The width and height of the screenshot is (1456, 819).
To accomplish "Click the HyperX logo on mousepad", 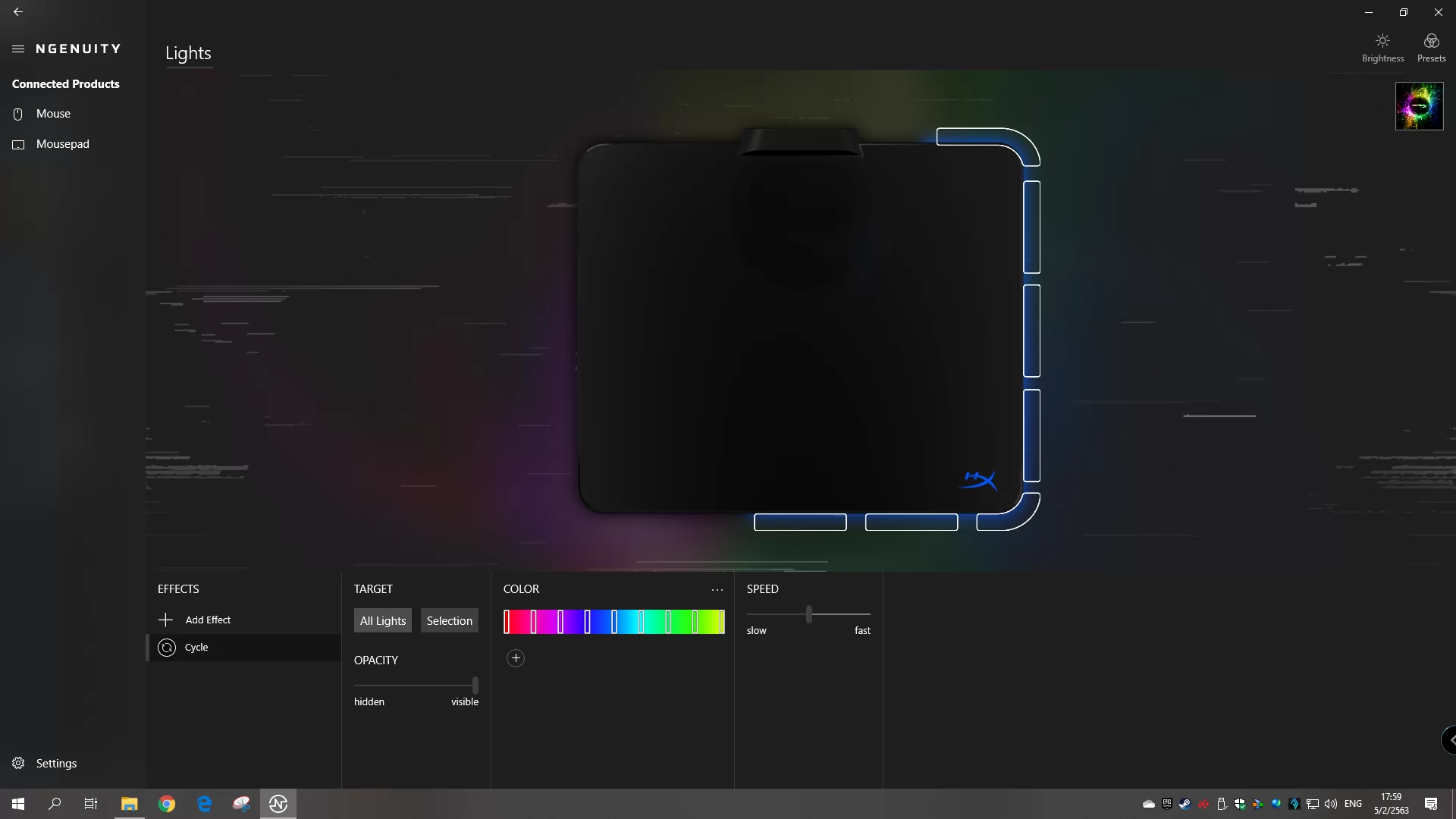I will [x=978, y=480].
